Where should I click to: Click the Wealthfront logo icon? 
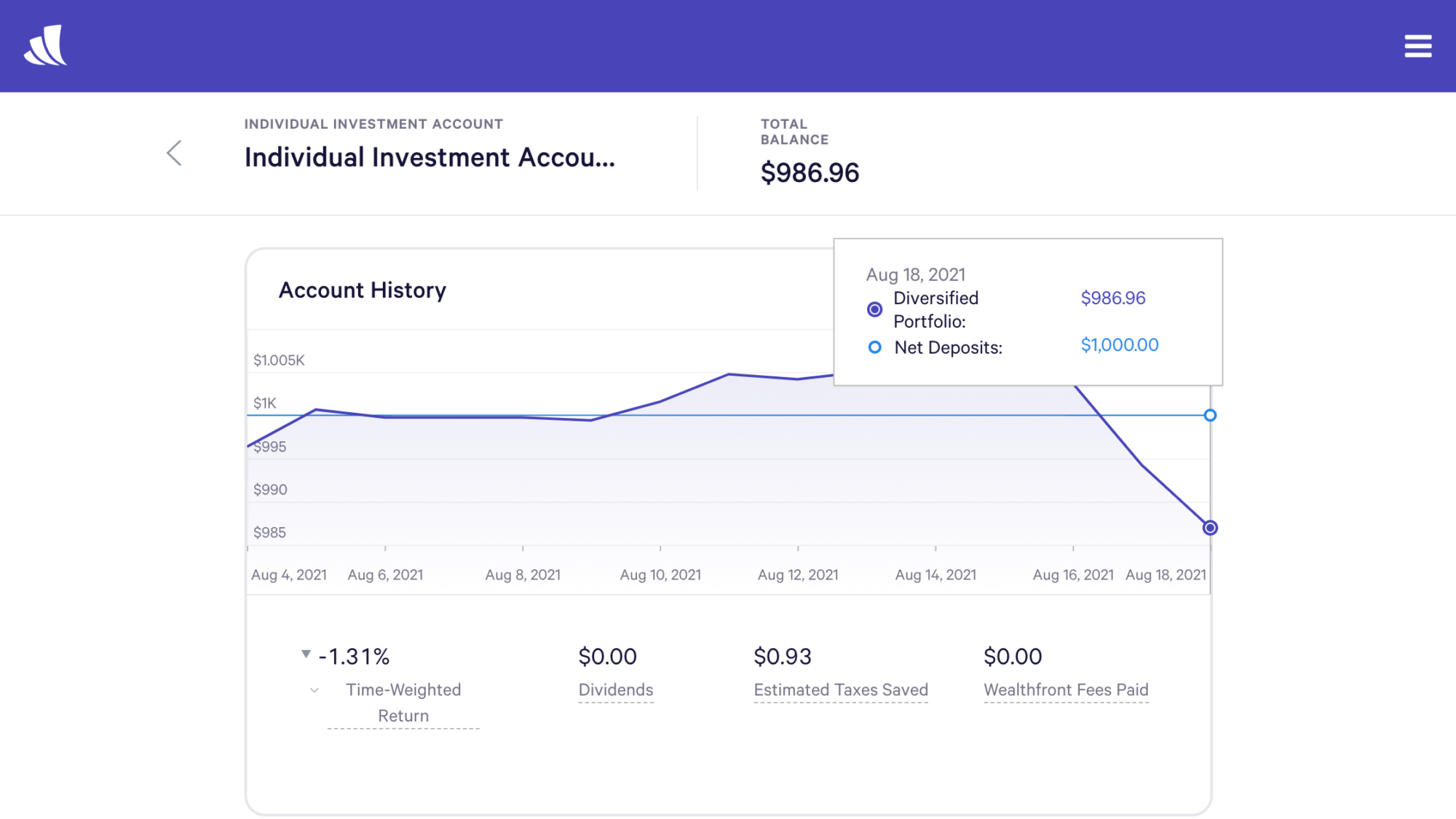45,46
